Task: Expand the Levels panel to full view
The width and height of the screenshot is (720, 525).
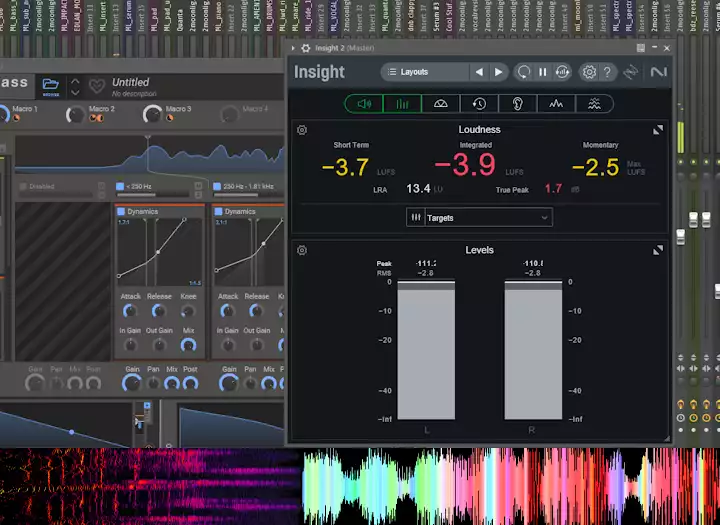Action: tap(658, 250)
